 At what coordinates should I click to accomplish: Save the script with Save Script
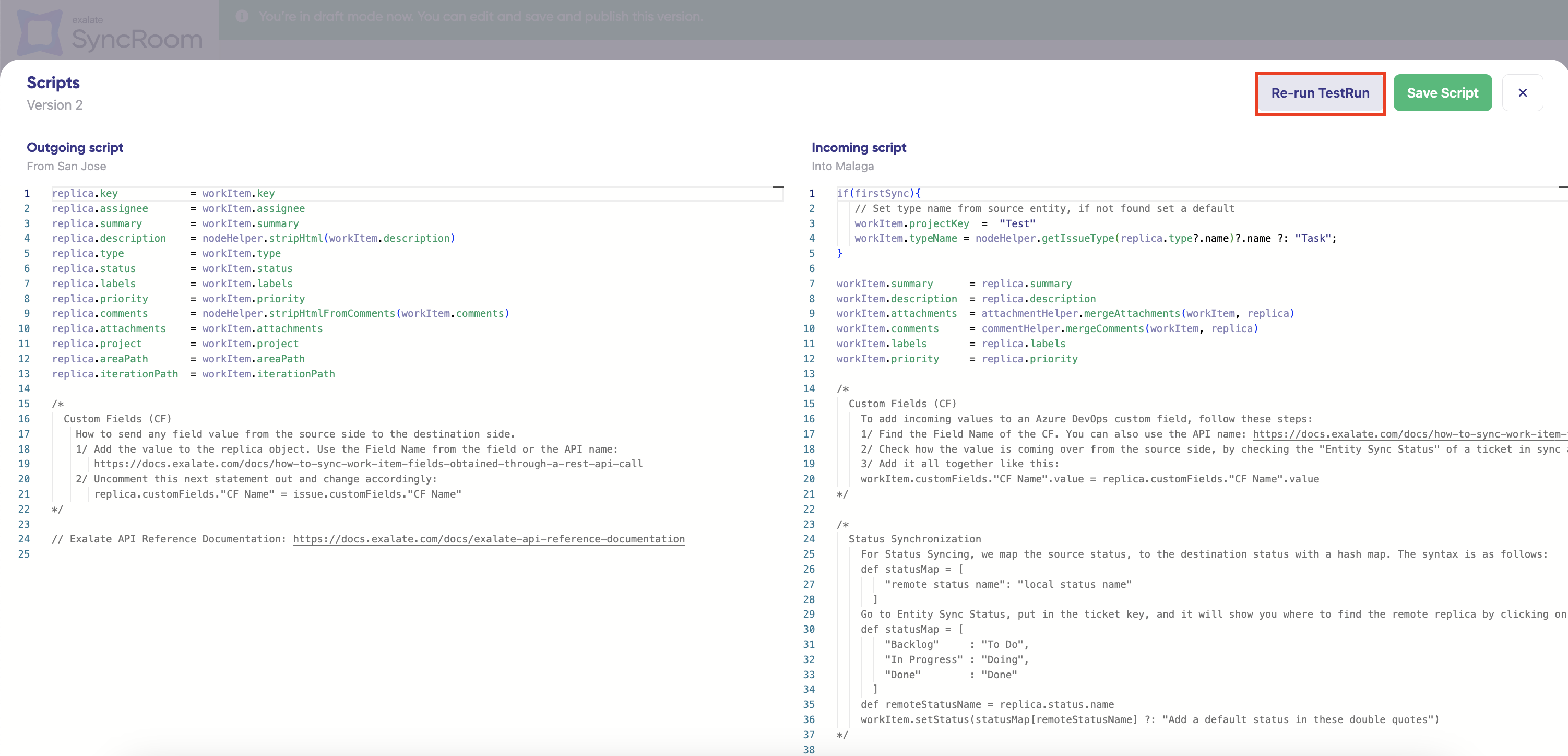pos(1442,93)
